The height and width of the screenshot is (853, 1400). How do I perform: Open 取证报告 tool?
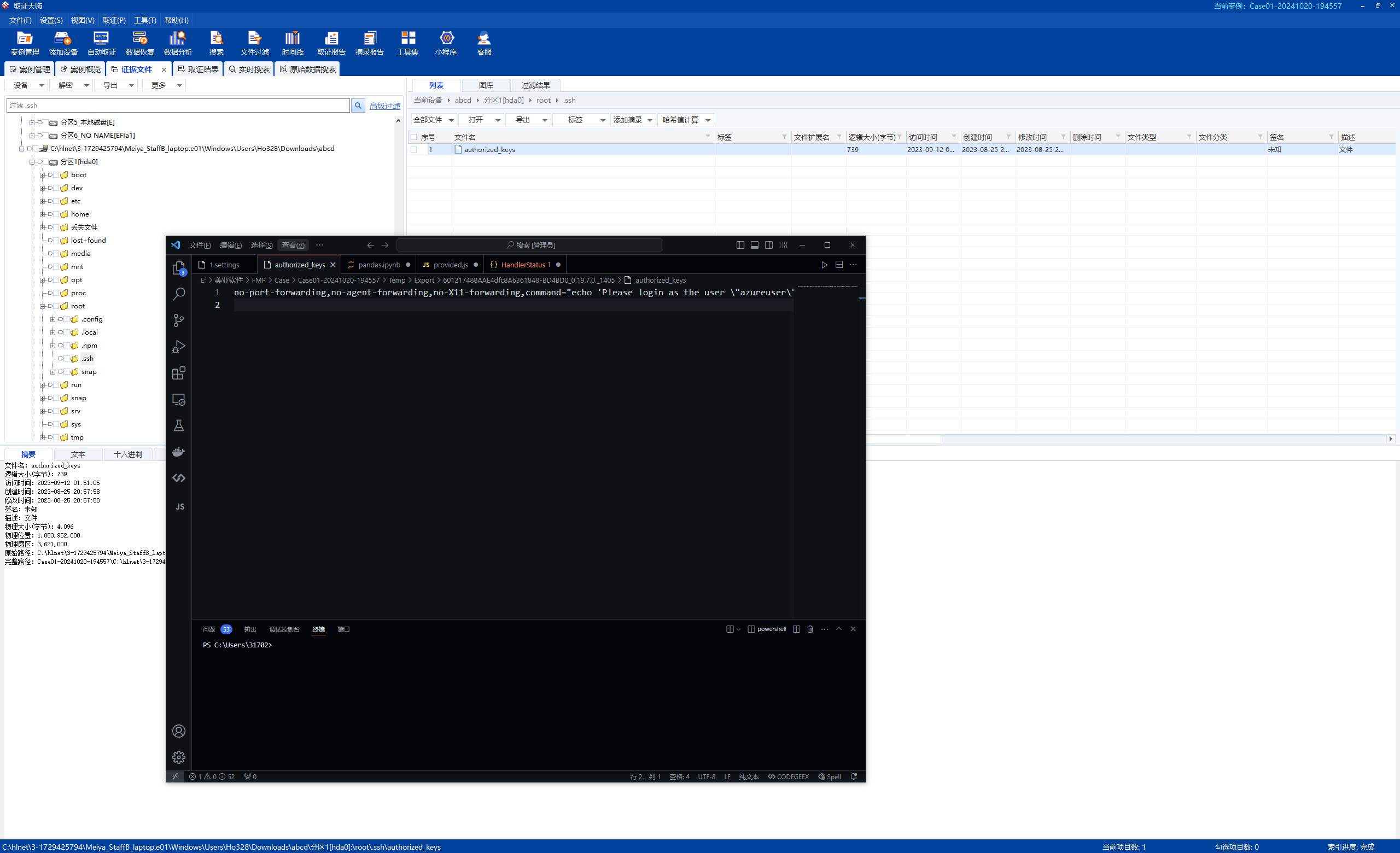point(331,43)
